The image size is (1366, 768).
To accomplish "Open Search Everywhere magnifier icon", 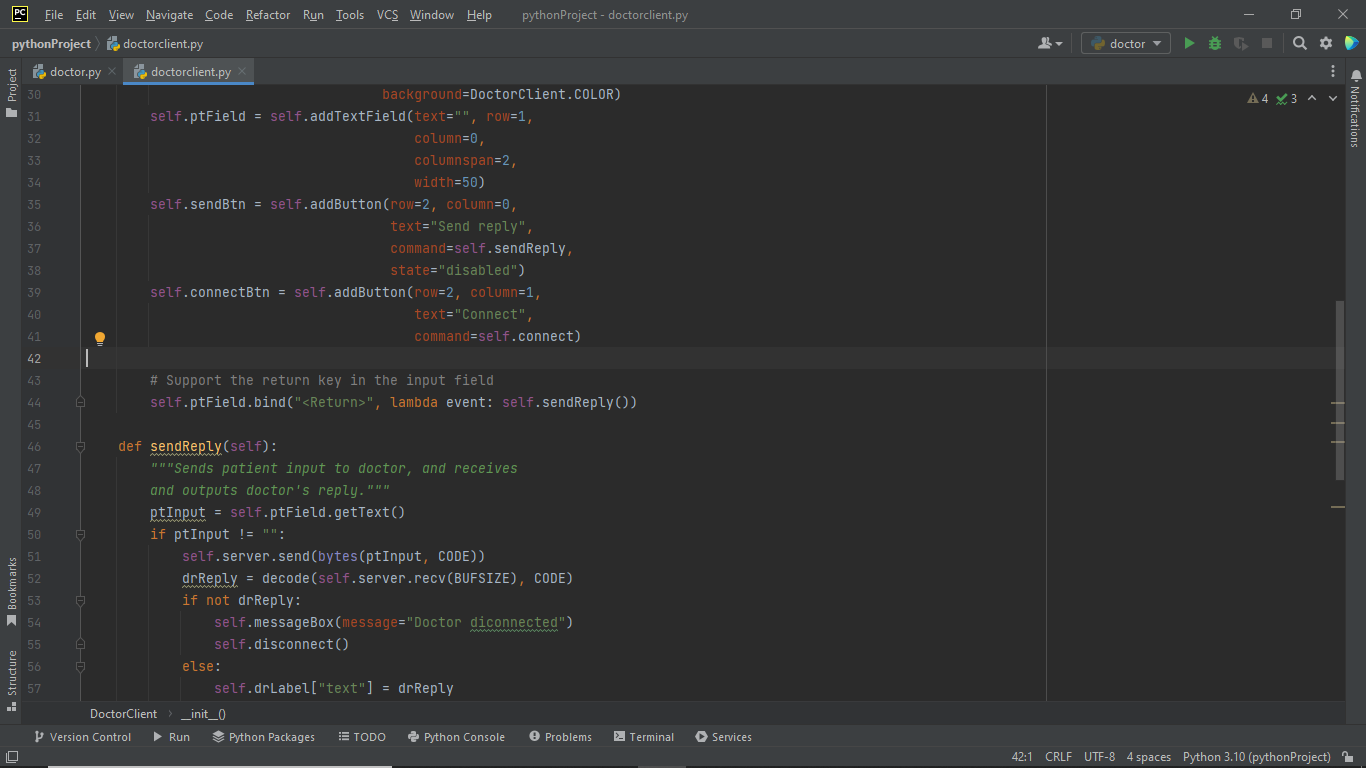I will tap(1299, 43).
